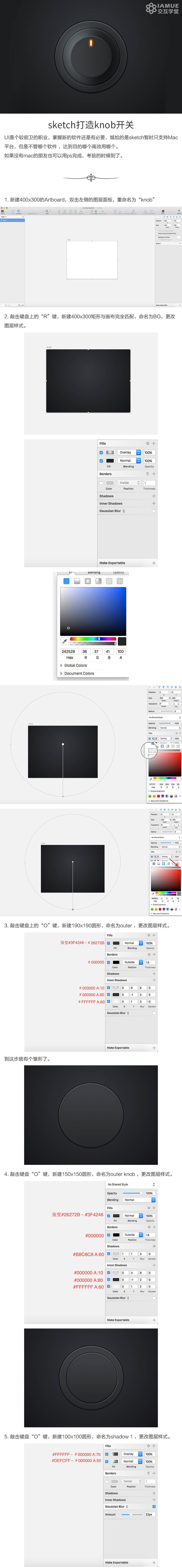The image size is (182, 1568).
Task: Click the R value field showing 36
Action: [85, 651]
